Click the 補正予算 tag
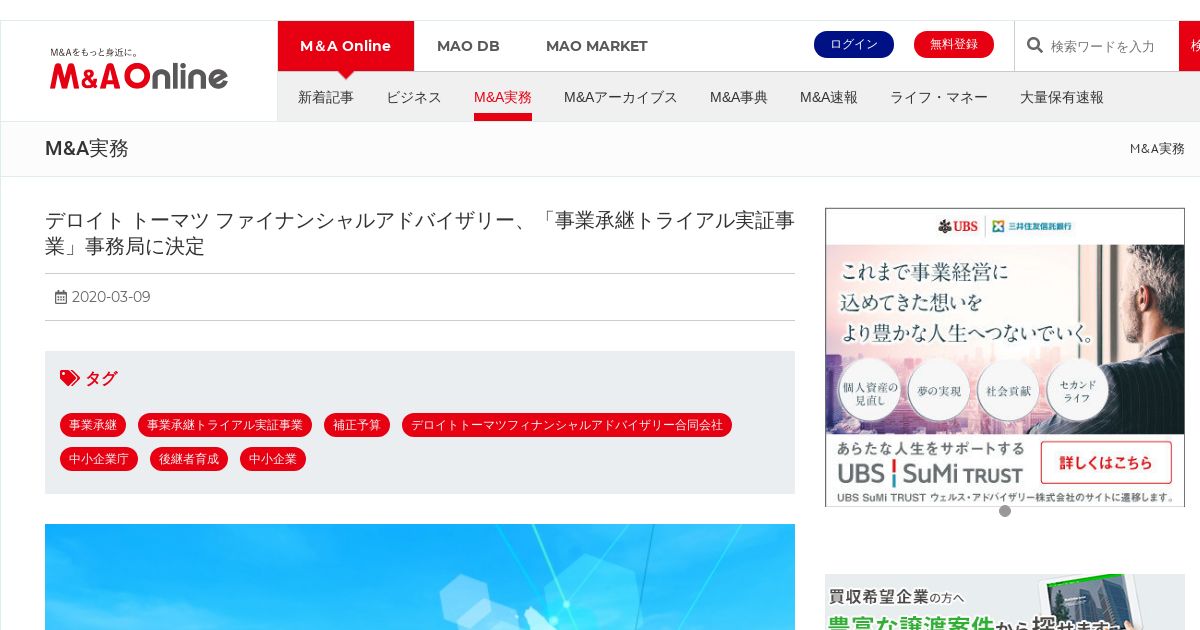 (357, 425)
